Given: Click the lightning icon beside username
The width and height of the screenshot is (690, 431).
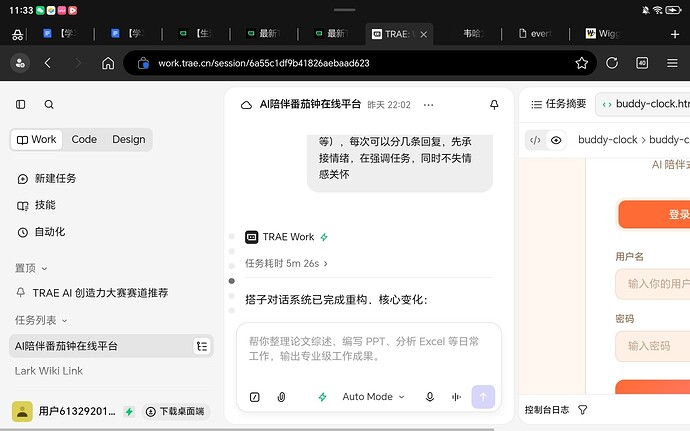Looking at the screenshot, I should click(129, 412).
